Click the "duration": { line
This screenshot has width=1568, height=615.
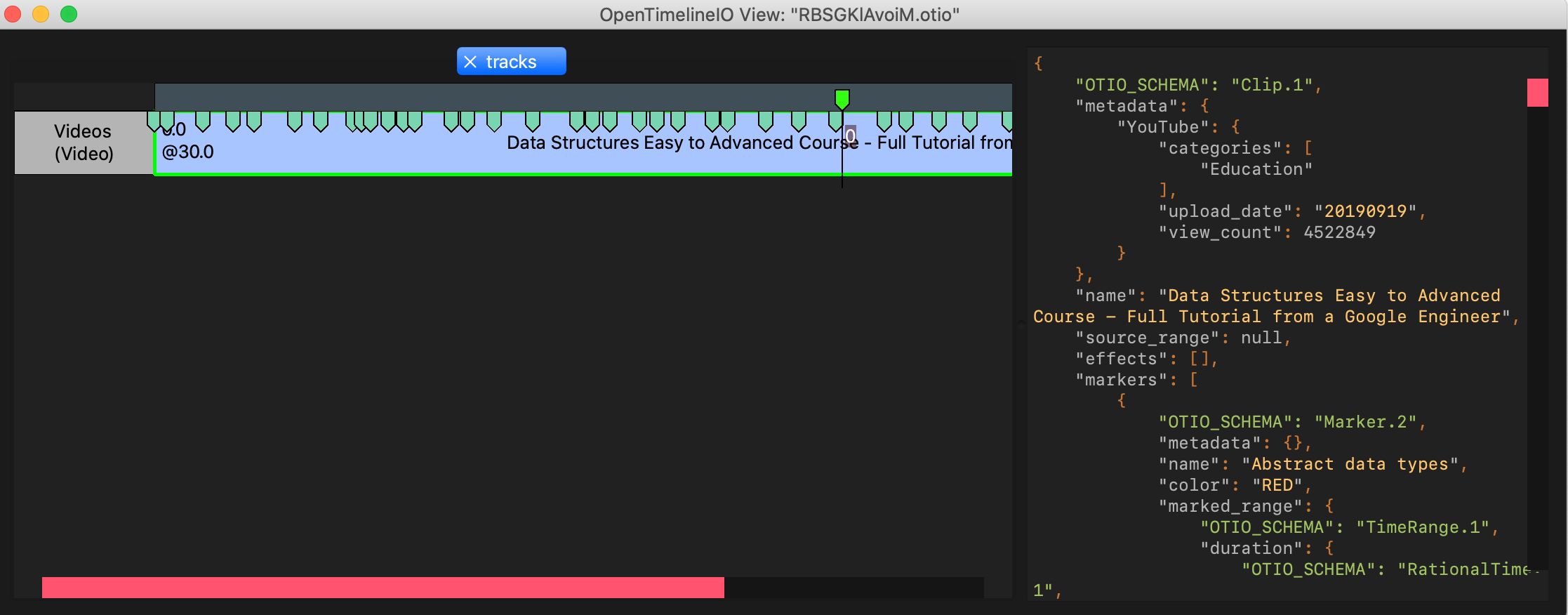point(1268,548)
